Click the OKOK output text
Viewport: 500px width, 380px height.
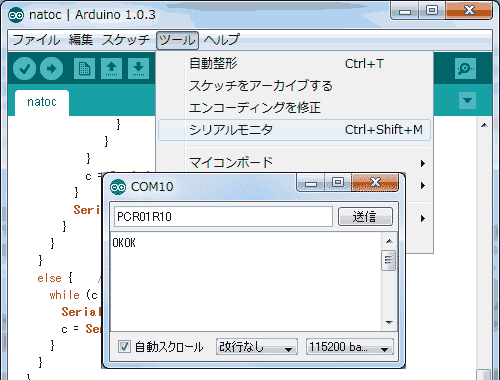(124, 243)
